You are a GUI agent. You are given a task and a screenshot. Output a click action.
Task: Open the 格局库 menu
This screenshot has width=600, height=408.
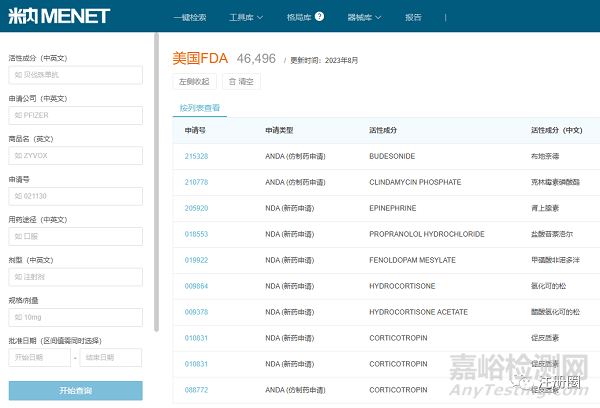[x=298, y=17]
